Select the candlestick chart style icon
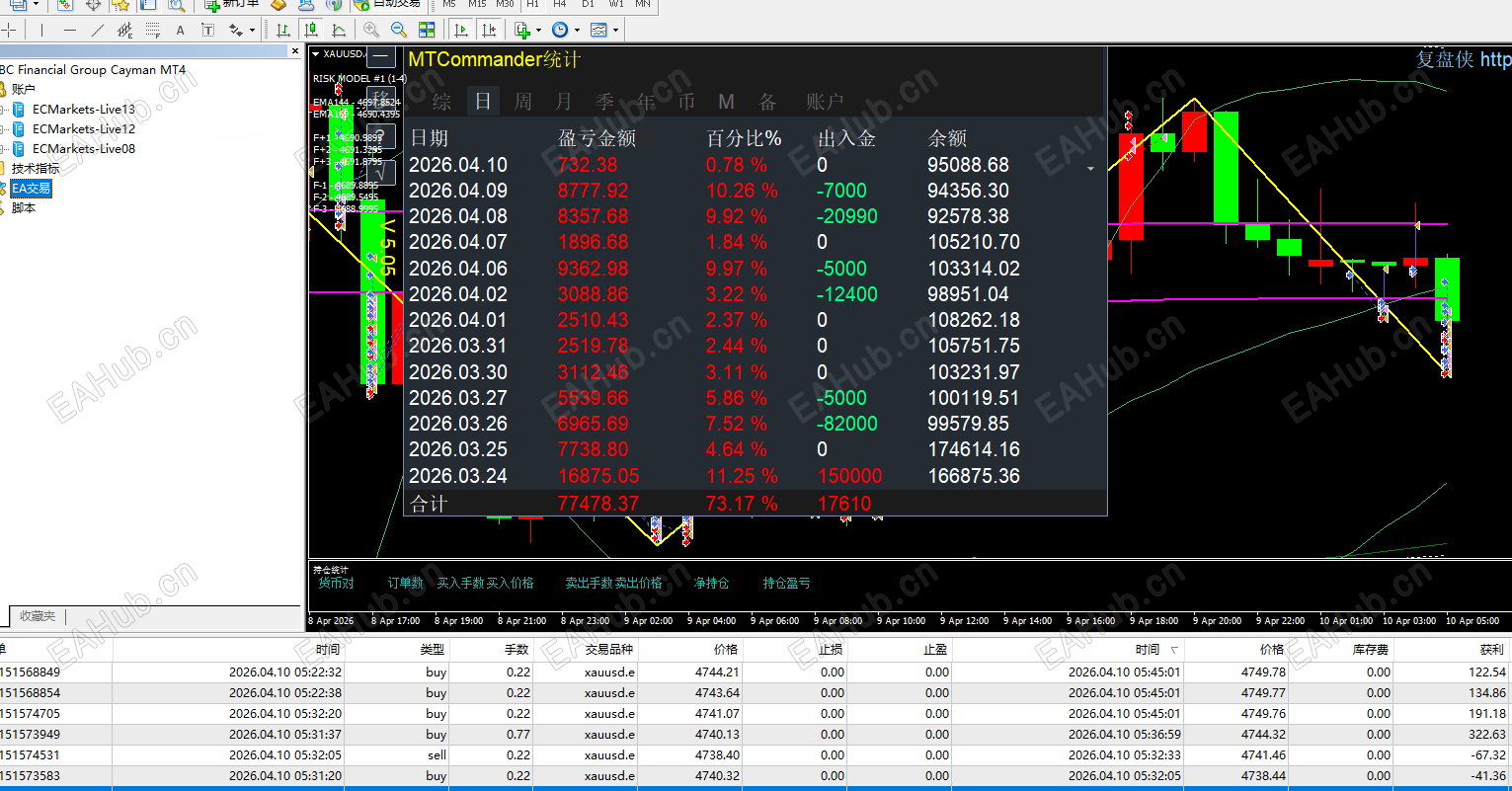This screenshot has width=1512, height=791. (311, 30)
